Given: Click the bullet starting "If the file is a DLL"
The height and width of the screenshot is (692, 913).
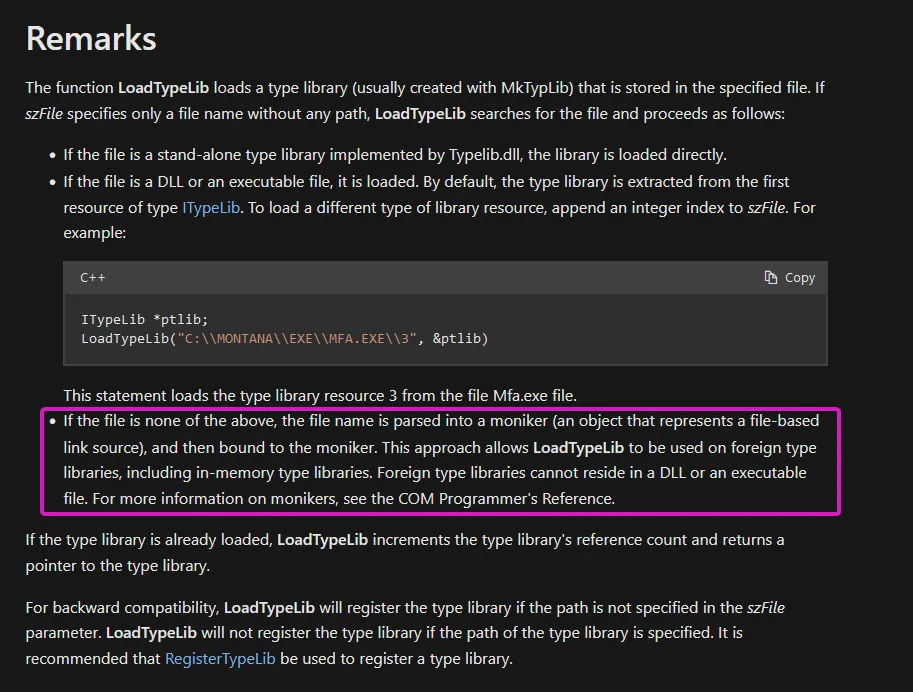Looking at the screenshot, I should point(426,182).
